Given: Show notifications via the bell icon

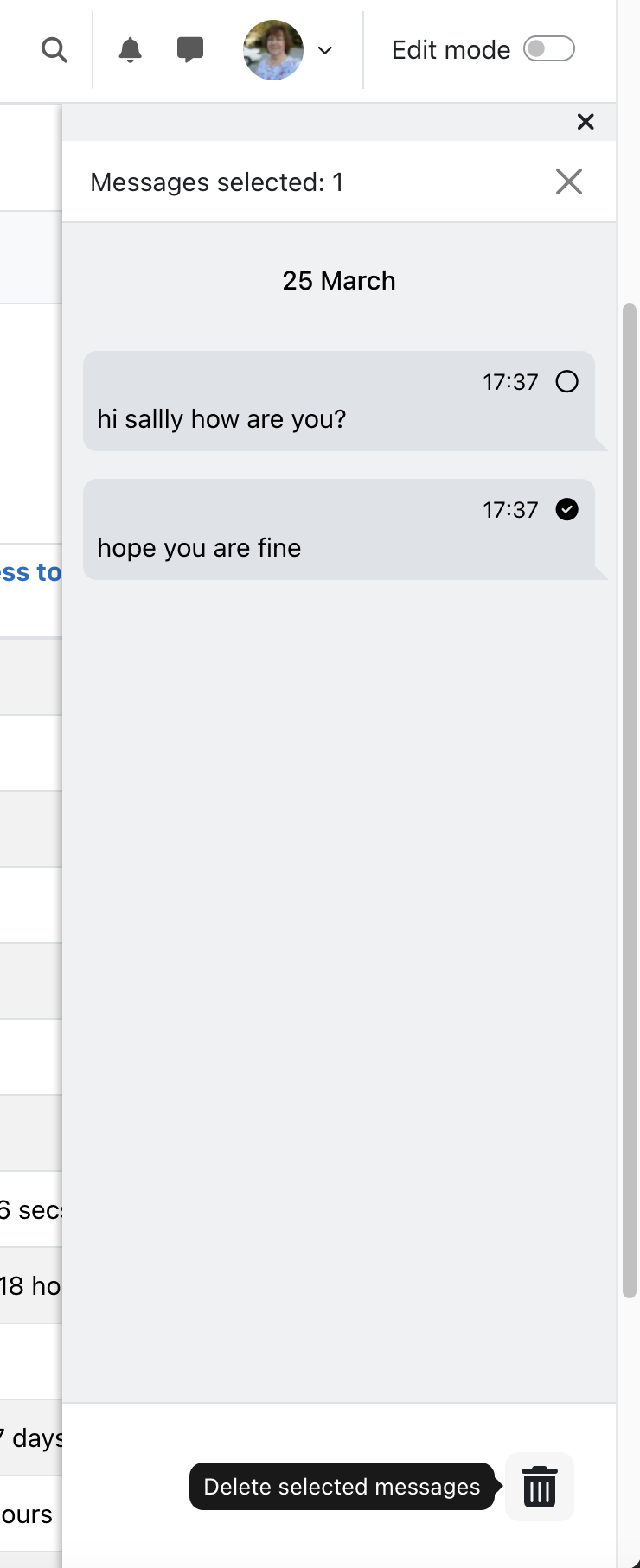Looking at the screenshot, I should point(130,50).
